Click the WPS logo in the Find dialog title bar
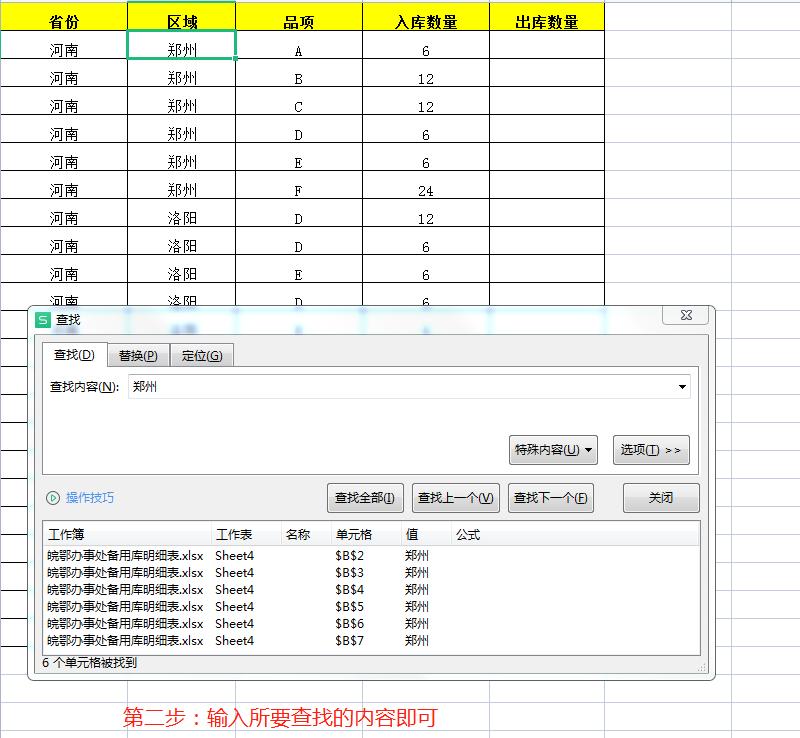The width and height of the screenshot is (800, 738). (x=41, y=318)
